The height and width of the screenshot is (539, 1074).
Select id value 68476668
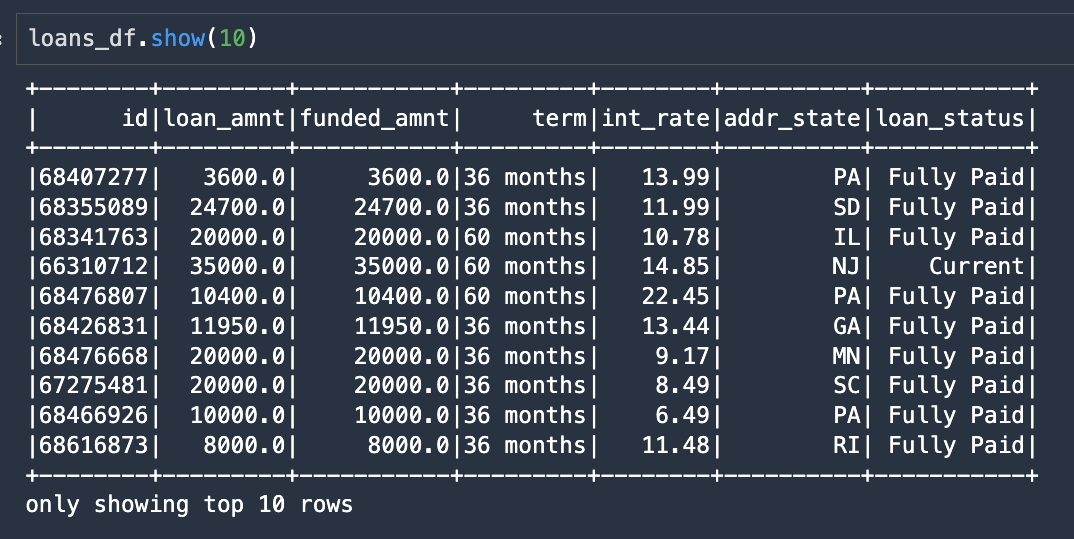point(93,355)
